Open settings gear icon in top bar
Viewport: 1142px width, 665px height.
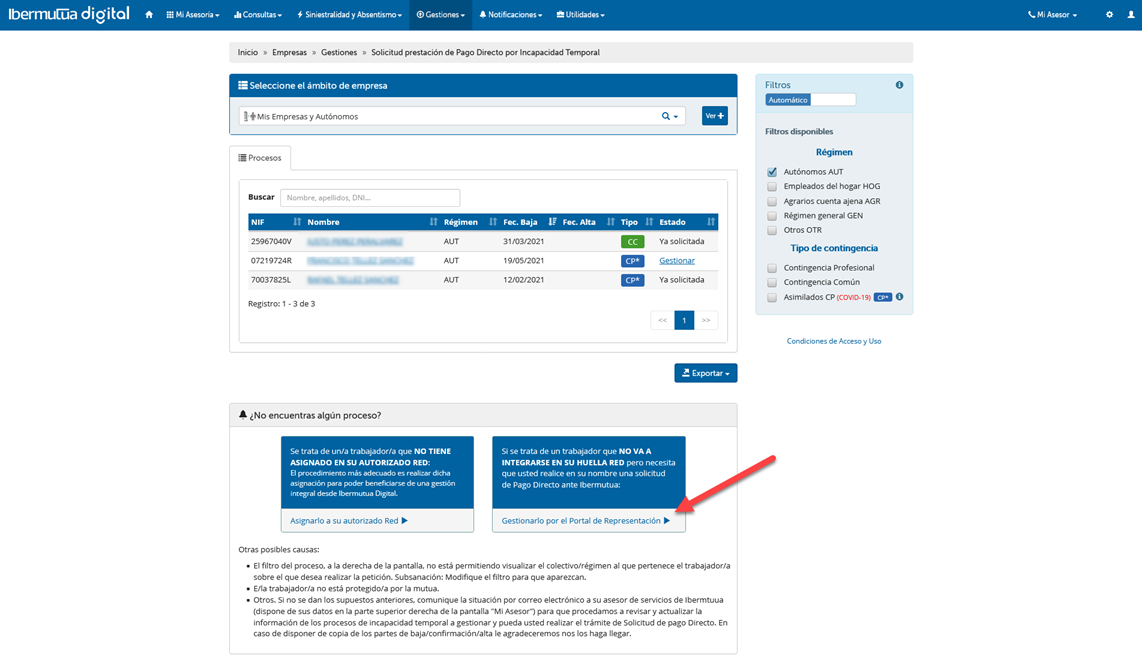(x=1109, y=15)
